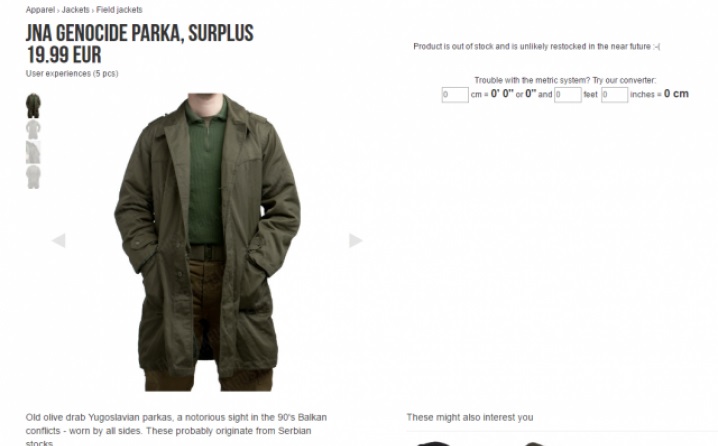
Task: Click the 19.99 EUR price text
Action: pos(64,55)
